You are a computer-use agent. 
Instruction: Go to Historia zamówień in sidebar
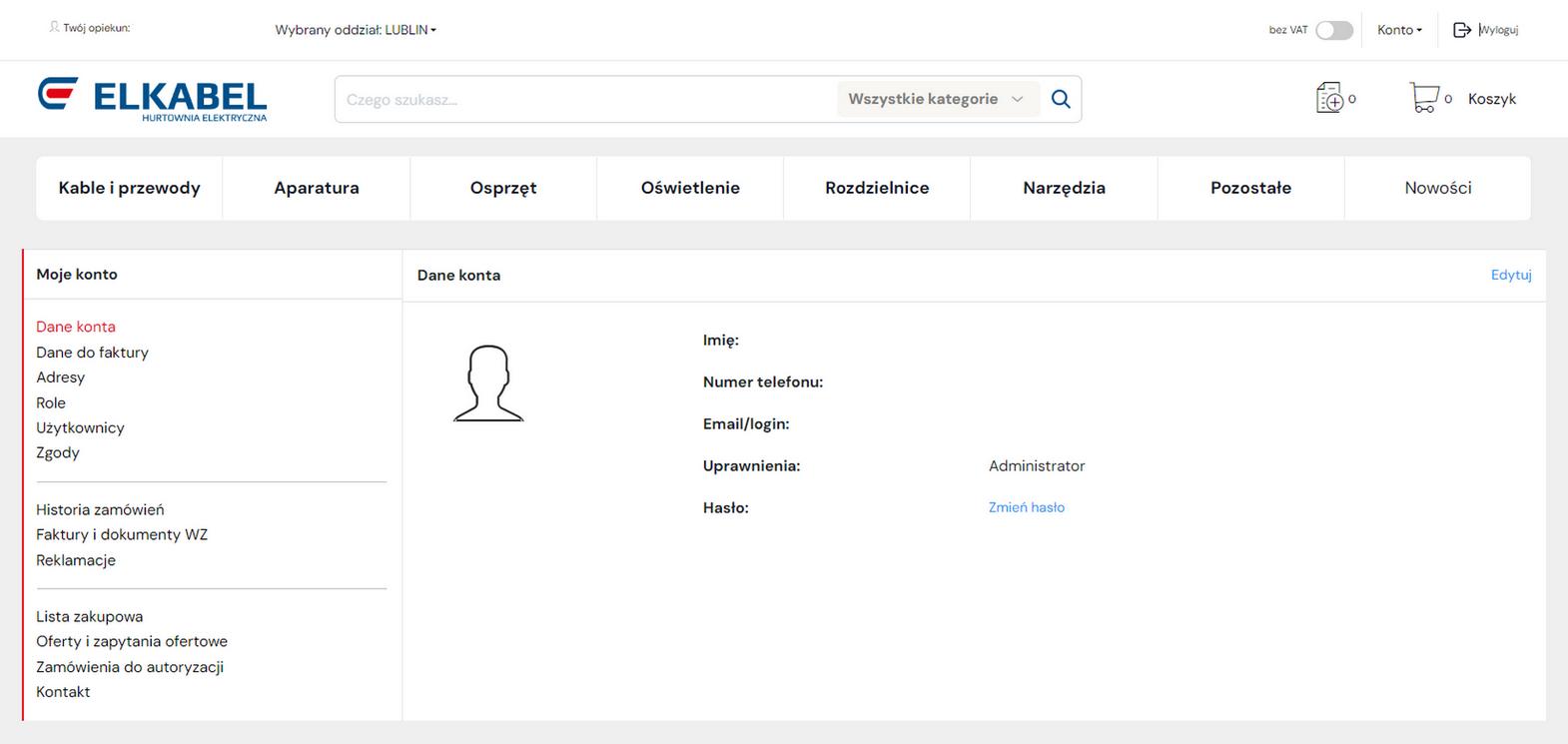(100, 509)
